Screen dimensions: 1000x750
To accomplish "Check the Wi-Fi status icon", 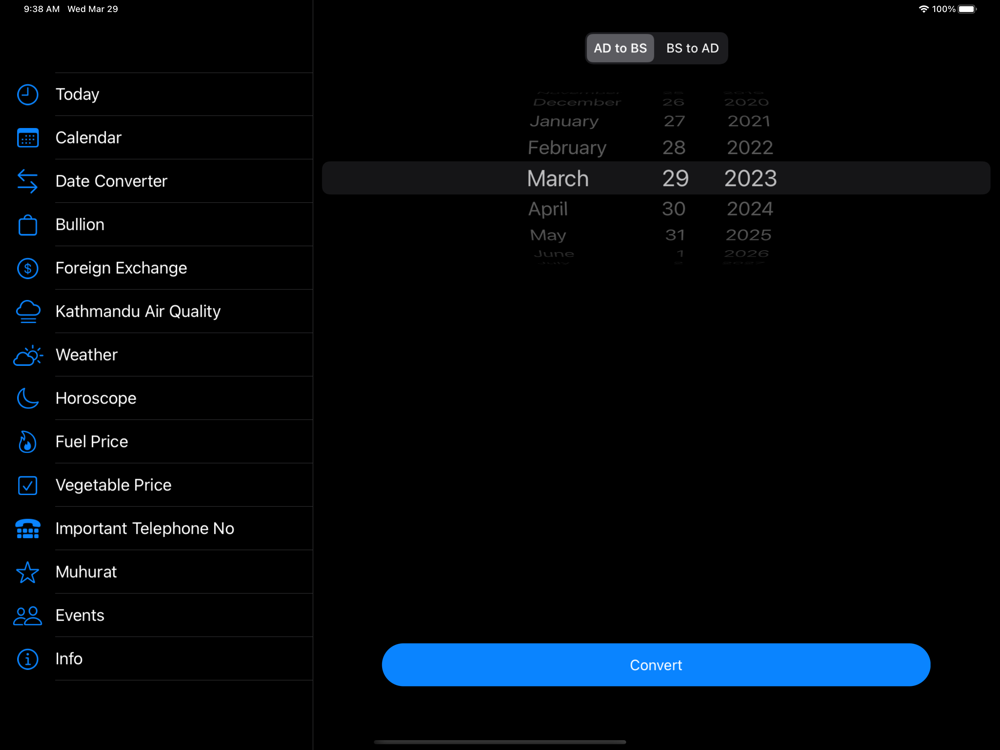I will (x=923, y=9).
